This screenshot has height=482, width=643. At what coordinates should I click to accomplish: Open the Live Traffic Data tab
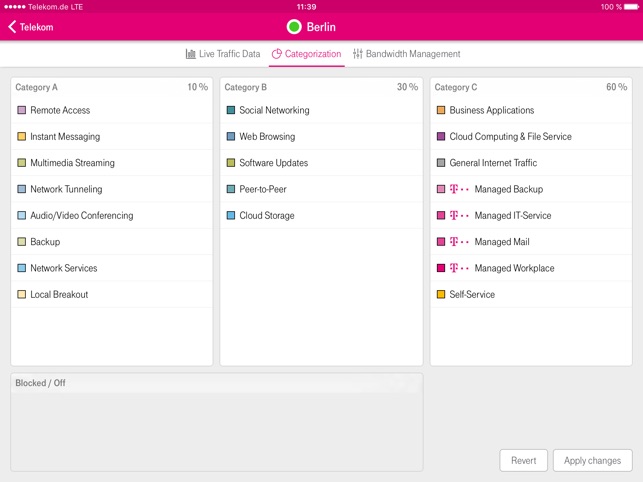coord(223,54)
